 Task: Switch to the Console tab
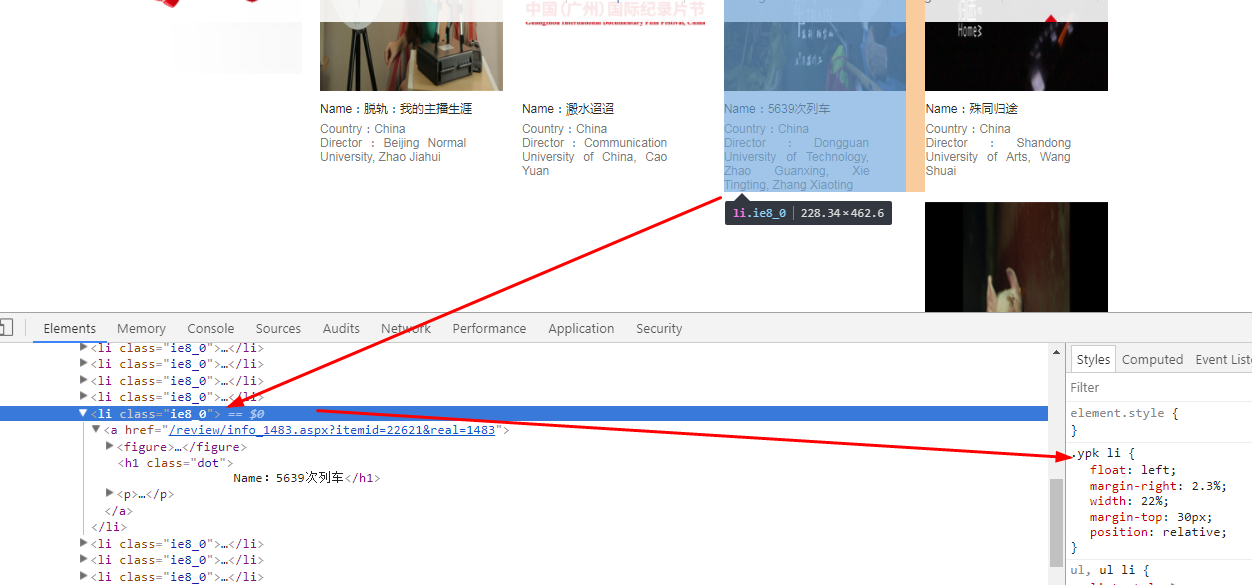210,328
